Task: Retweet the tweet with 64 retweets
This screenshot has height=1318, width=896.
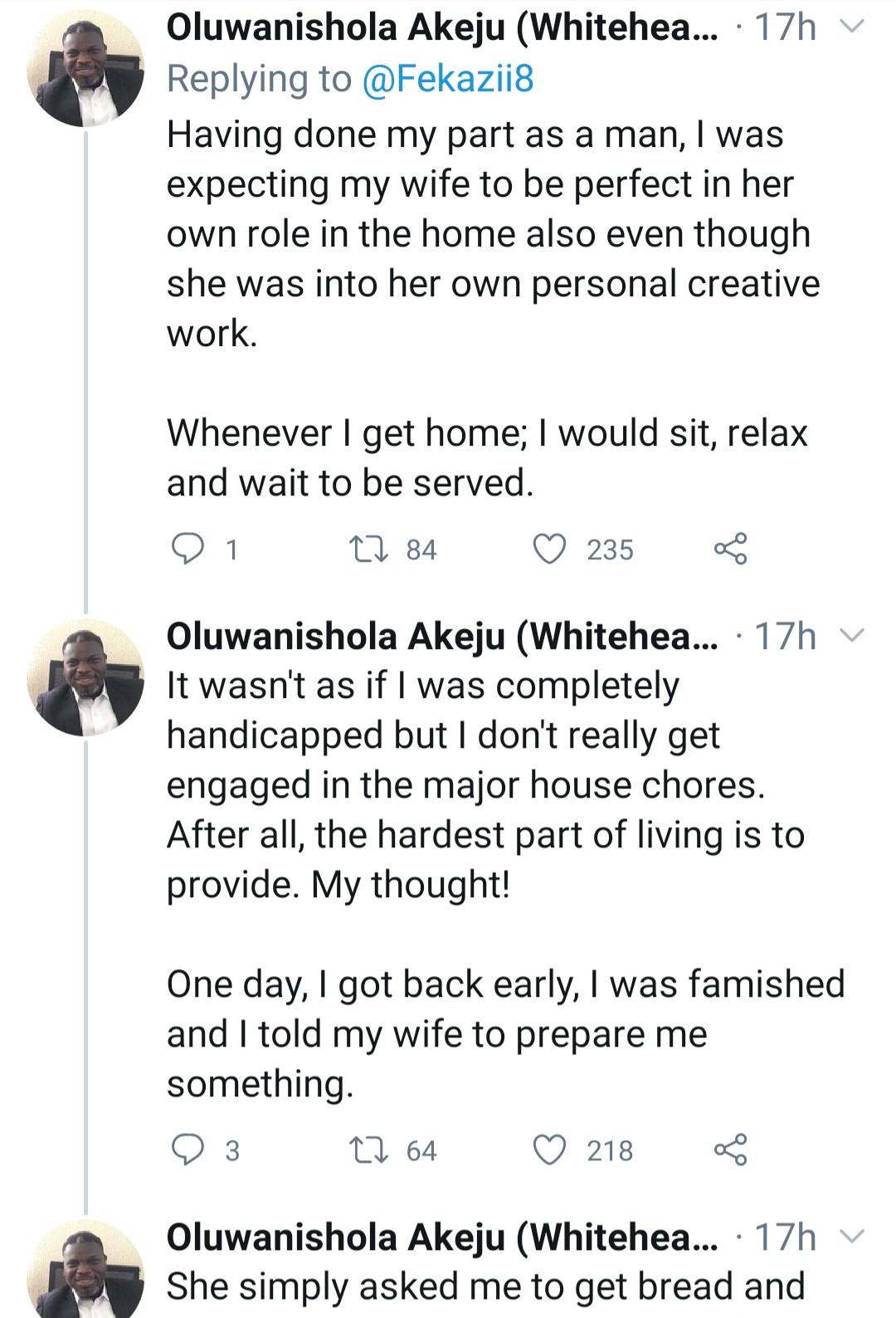Action: click(367, 1150)
